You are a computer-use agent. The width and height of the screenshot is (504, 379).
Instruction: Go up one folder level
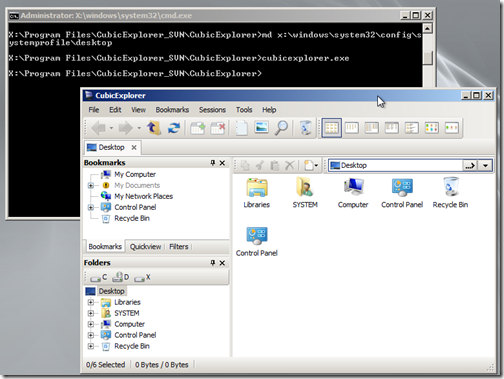[153, 128]
